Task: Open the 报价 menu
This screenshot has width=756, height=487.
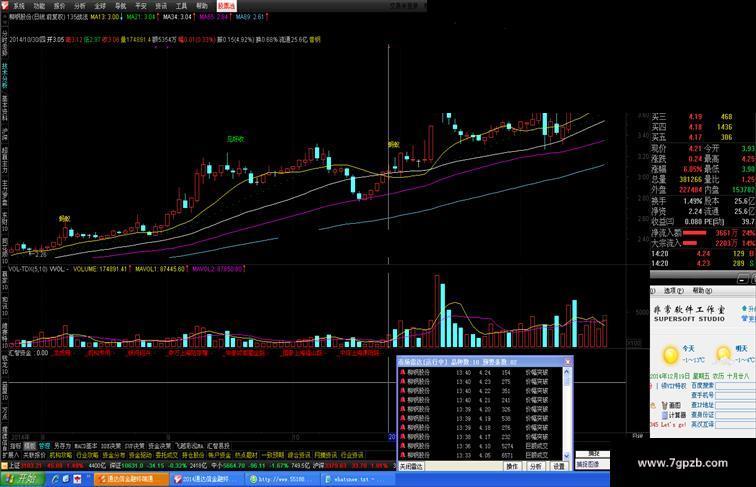Action: coord(59,6)
